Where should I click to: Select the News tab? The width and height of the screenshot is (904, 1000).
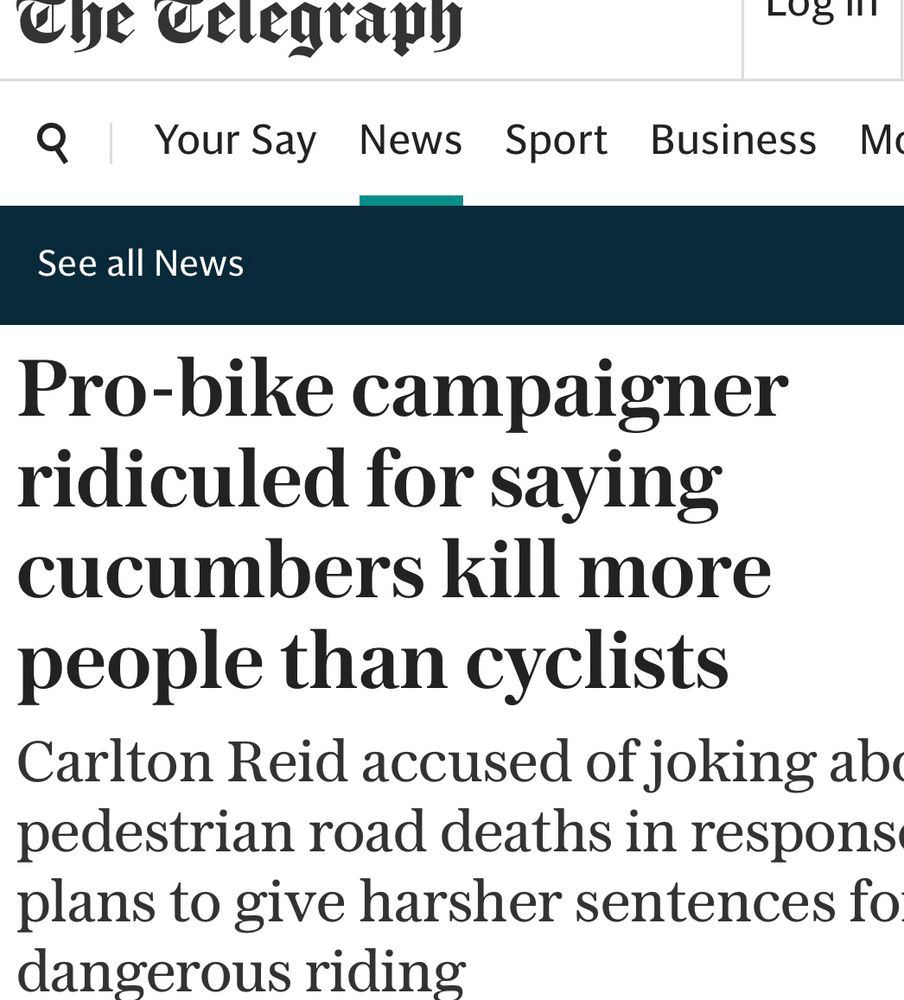click(411, 140)
